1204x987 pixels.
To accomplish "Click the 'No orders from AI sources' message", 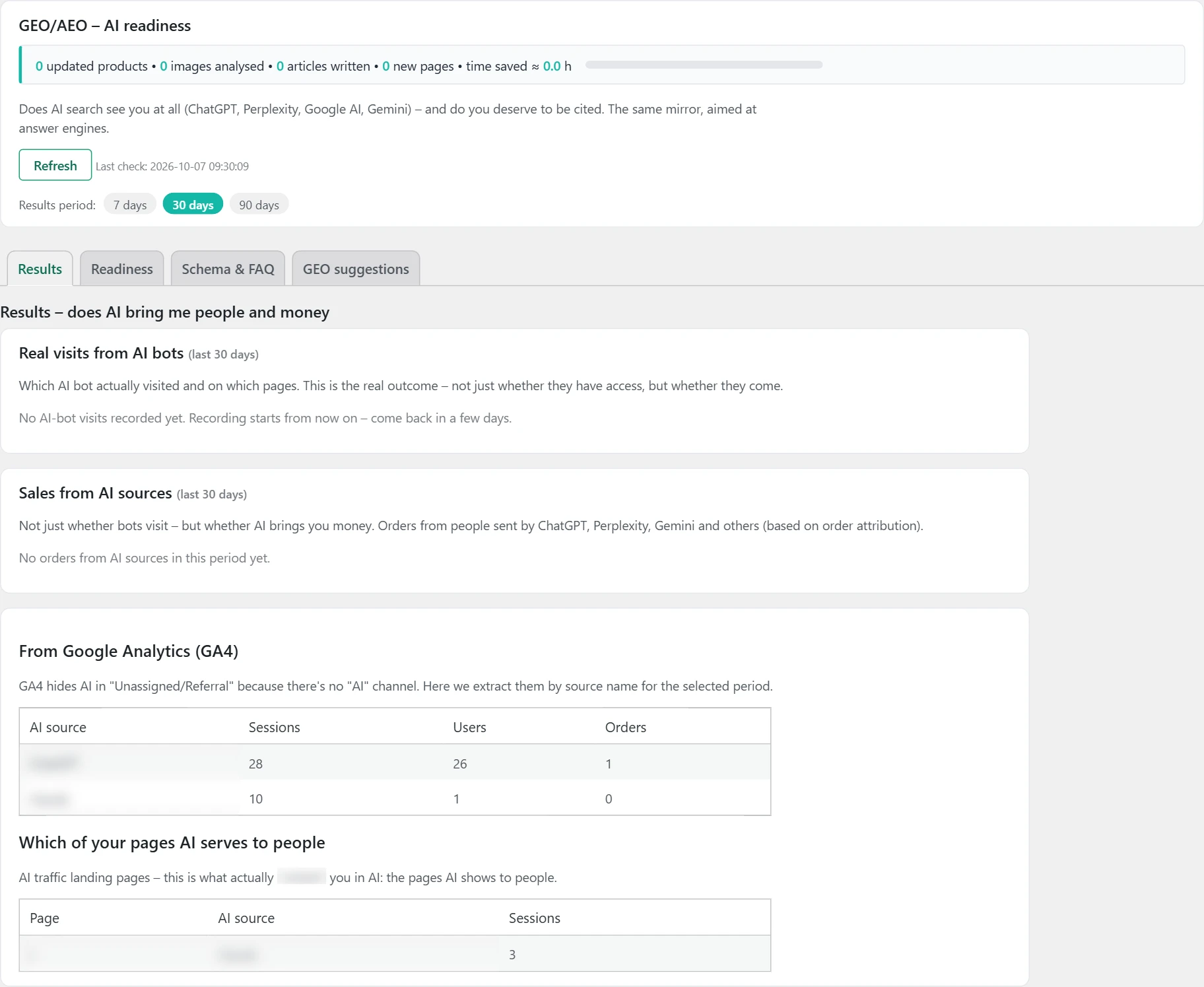I will pos(145,558).
